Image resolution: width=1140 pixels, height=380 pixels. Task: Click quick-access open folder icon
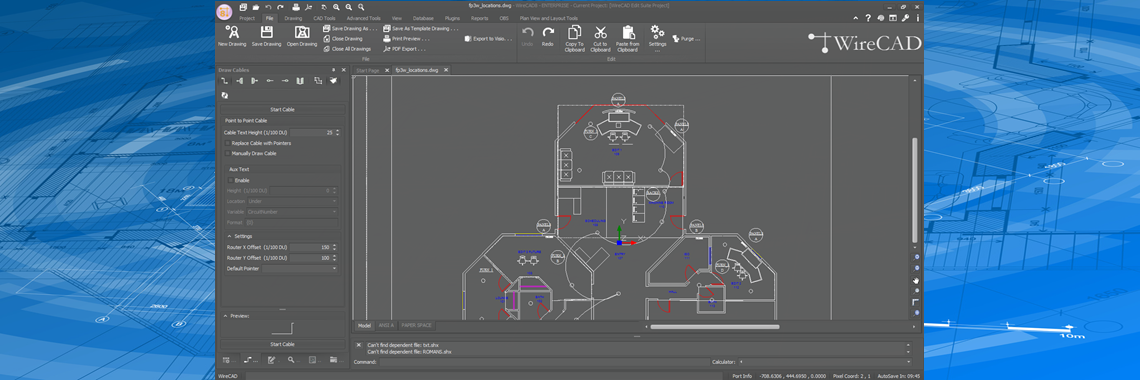click(256, 7)
